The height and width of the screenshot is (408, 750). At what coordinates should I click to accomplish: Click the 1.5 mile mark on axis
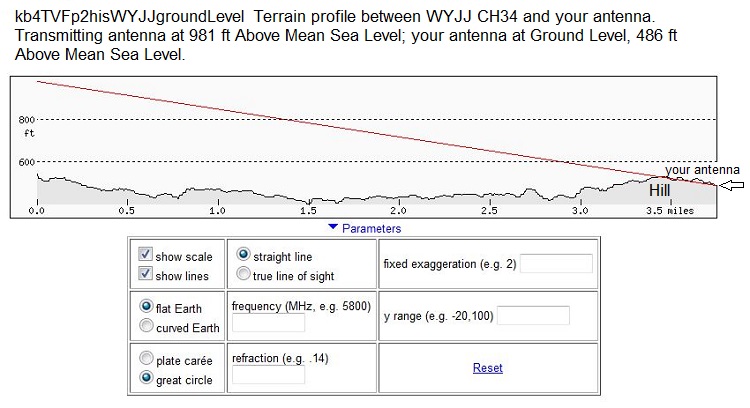pyautogui.click(x=308, y=211)
